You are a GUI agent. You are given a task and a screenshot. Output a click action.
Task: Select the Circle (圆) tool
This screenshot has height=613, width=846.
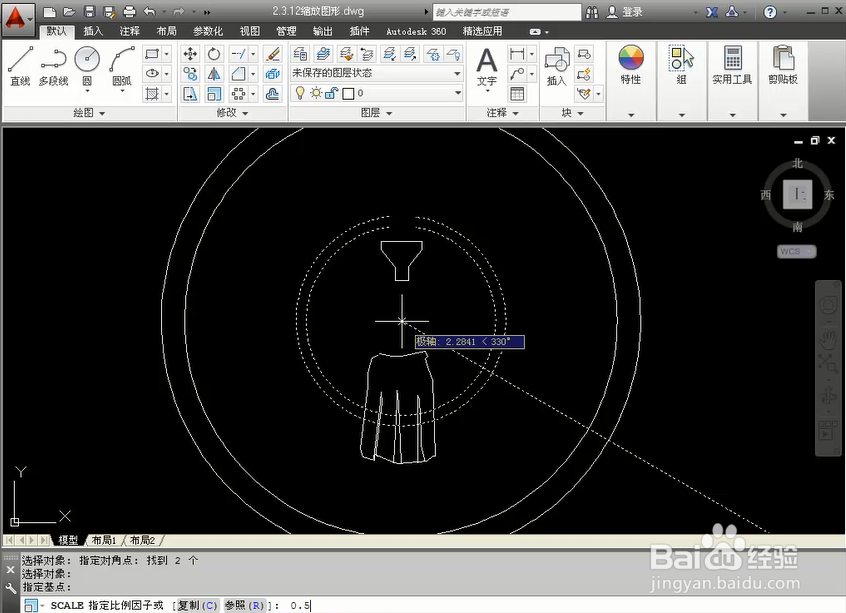[87, 66]
